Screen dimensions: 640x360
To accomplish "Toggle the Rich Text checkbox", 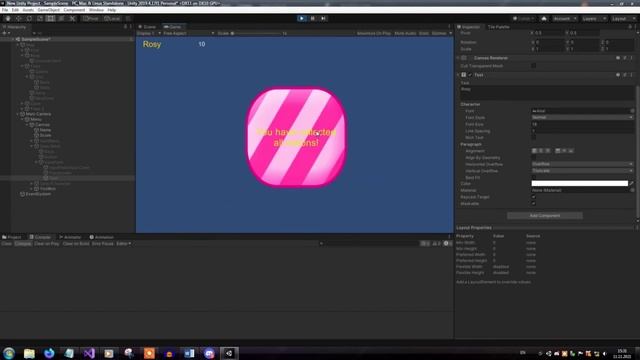I will pyautogui.click(x=534, y=138).
